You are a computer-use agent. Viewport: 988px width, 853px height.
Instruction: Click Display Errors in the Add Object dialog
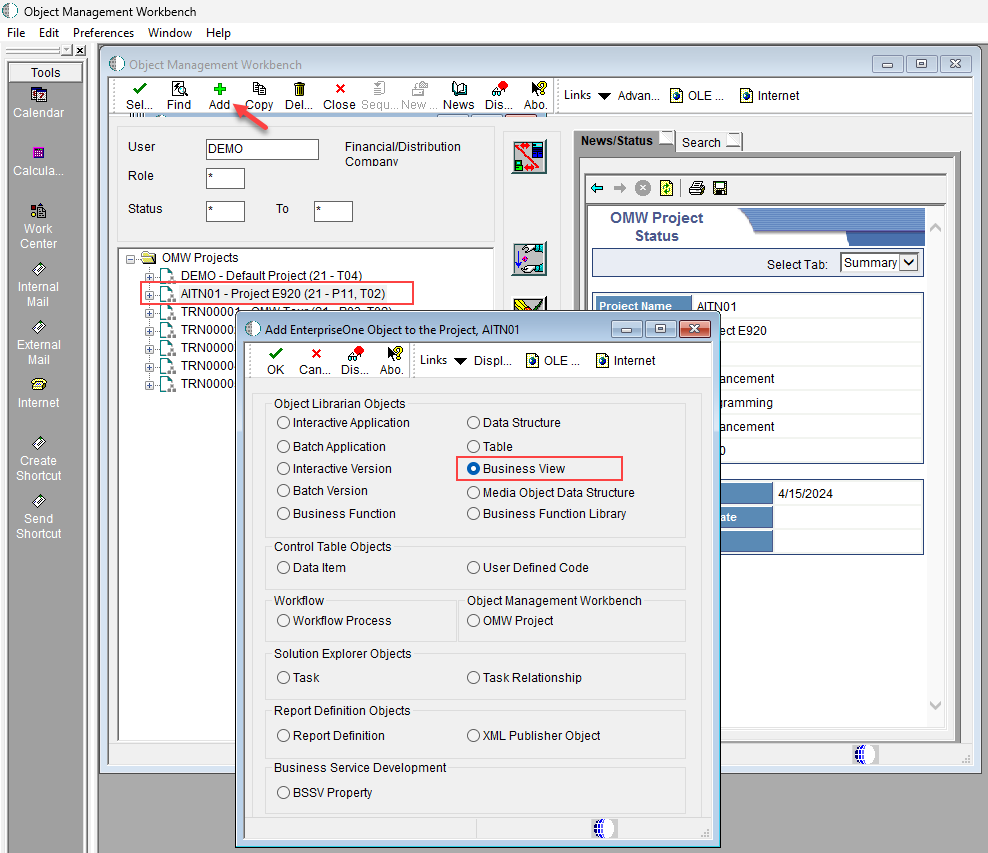tap(355, 361)
